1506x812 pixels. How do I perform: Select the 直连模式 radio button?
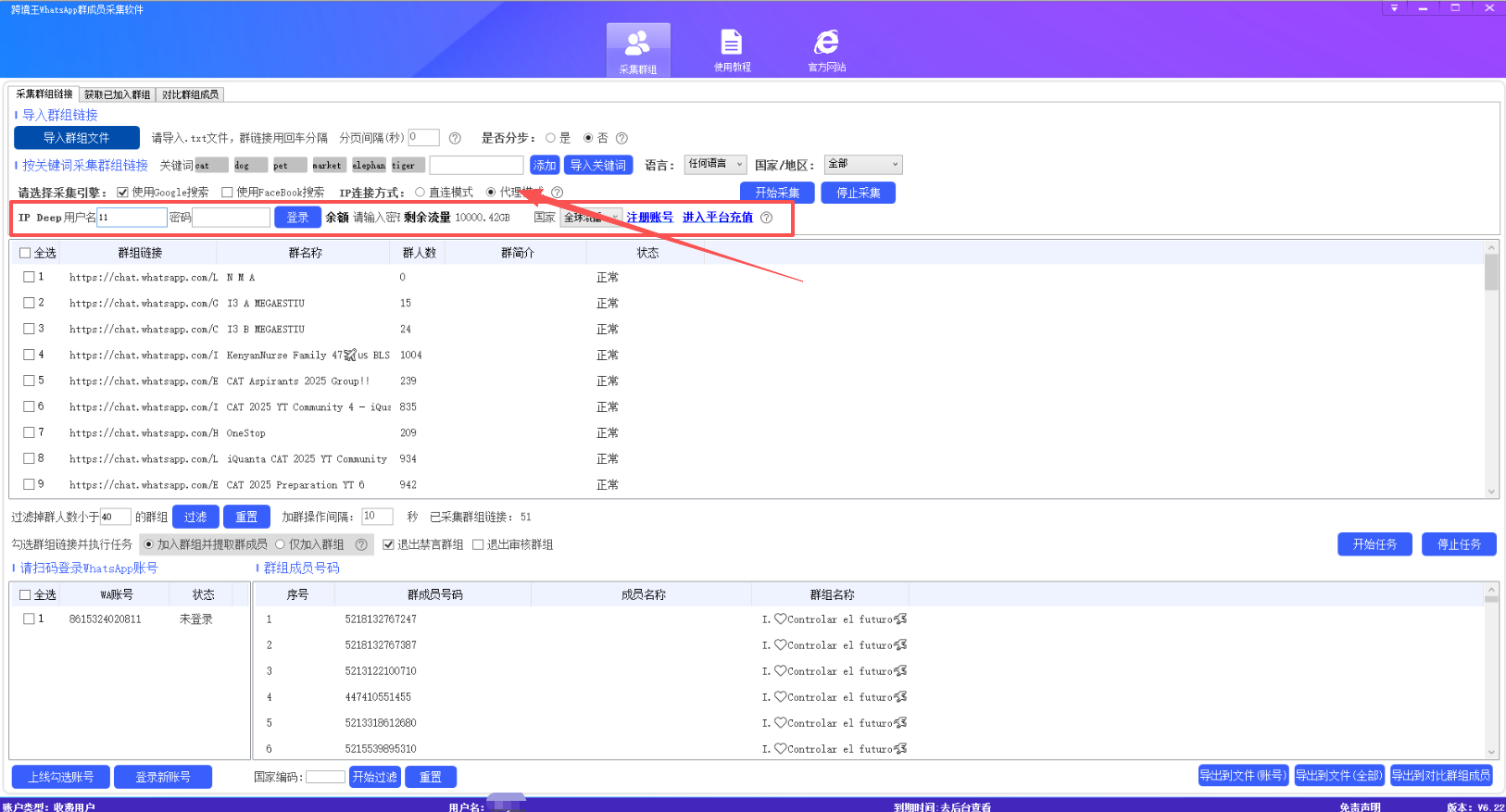pos(420,193)
